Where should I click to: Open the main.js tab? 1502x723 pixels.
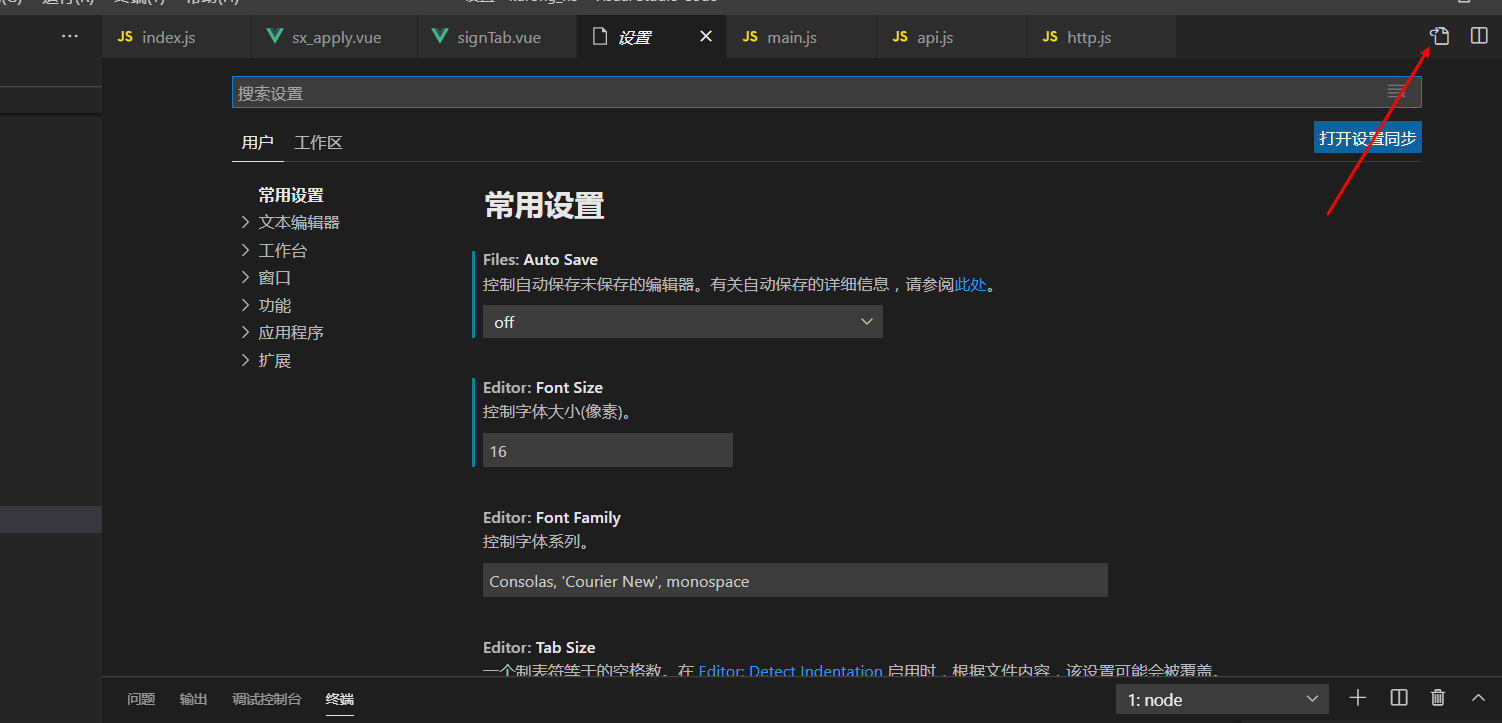(x=802, y=37)
